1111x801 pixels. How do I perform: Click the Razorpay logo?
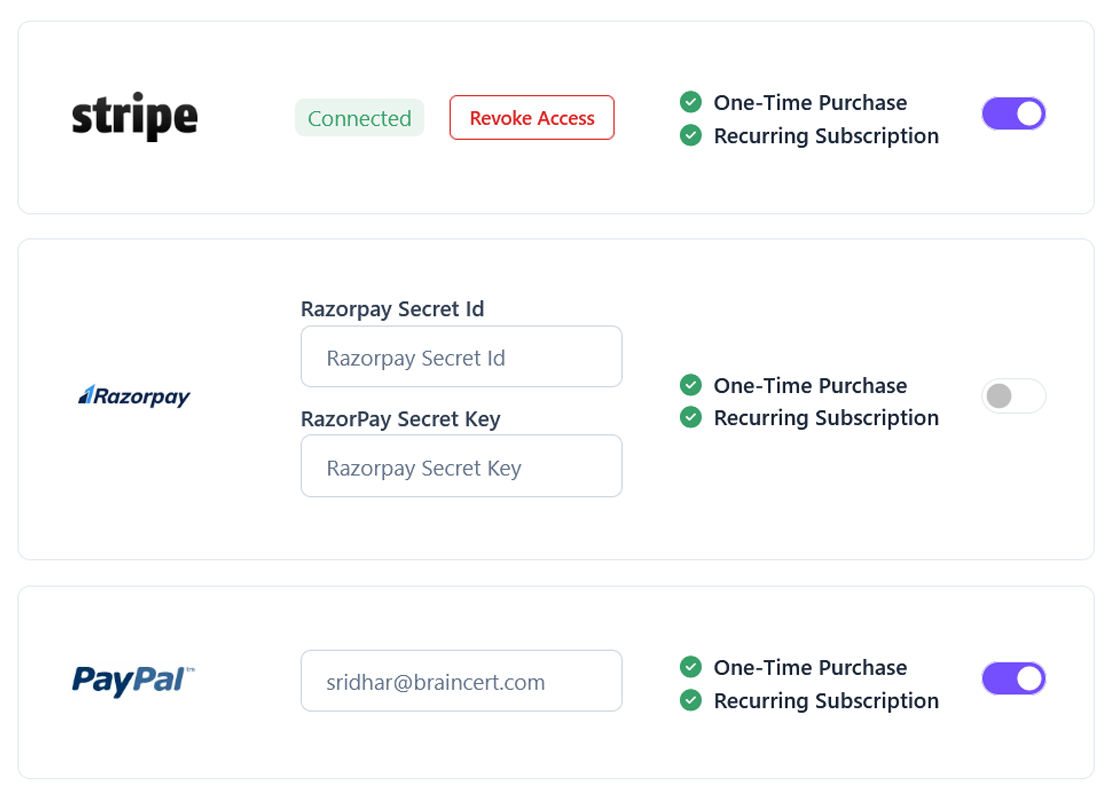tap(134, 397)
